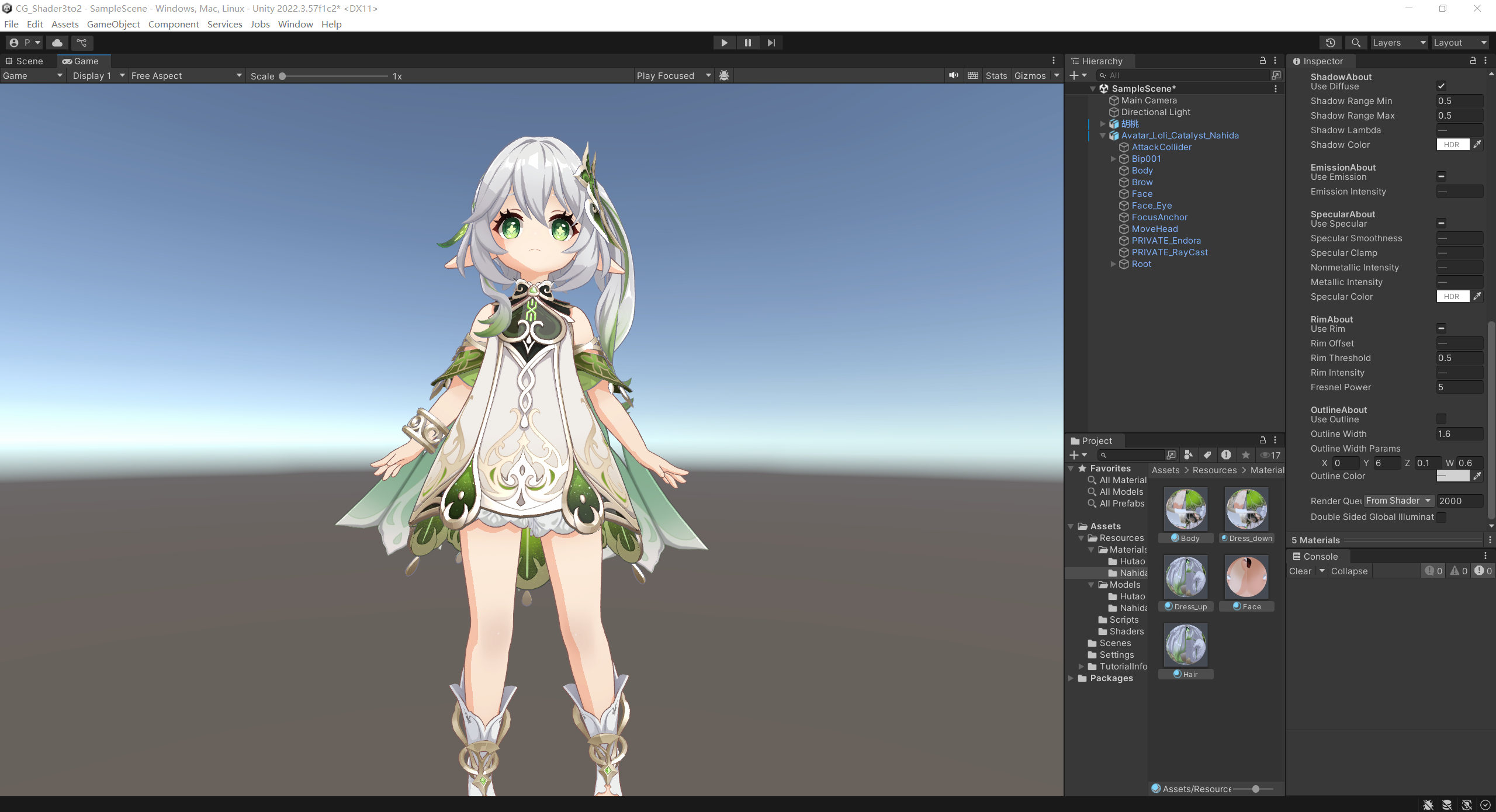Collapse the Avatar_Loli_Catalyst_Nahida object

click(x=1103, y=136)
